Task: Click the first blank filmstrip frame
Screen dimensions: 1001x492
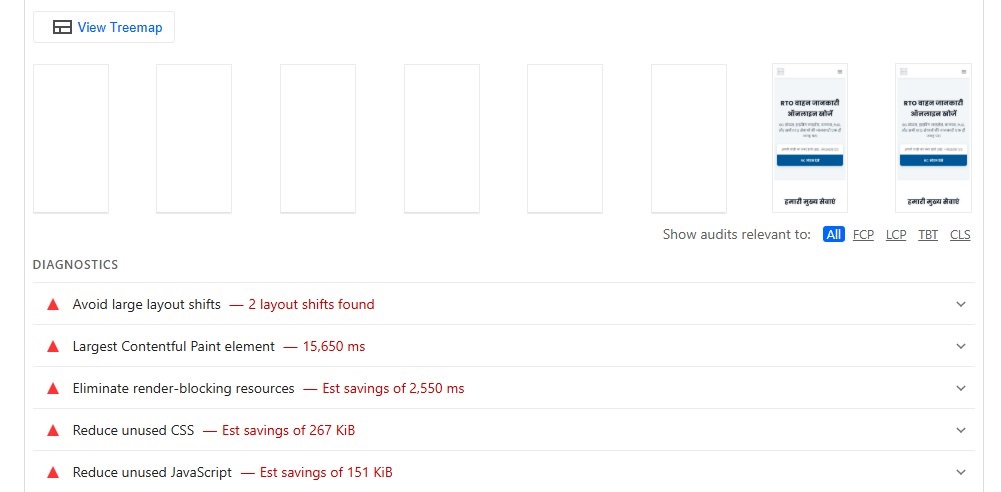Action: [x=71, y=138]
